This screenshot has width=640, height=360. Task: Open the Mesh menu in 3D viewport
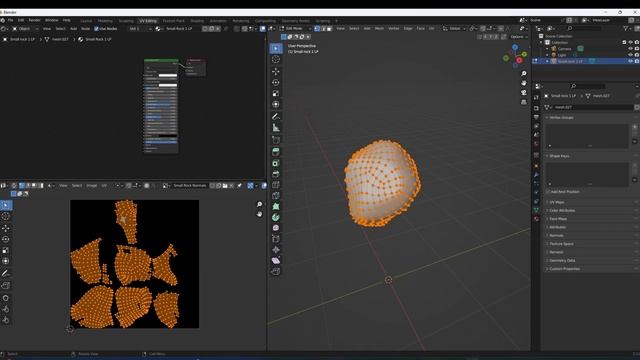coord(379,29)
